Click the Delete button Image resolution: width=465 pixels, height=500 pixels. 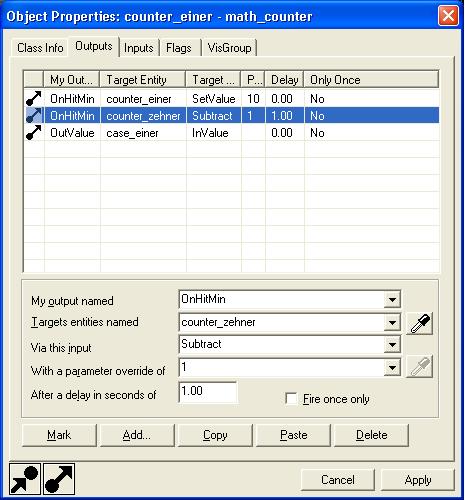[372, 435]
